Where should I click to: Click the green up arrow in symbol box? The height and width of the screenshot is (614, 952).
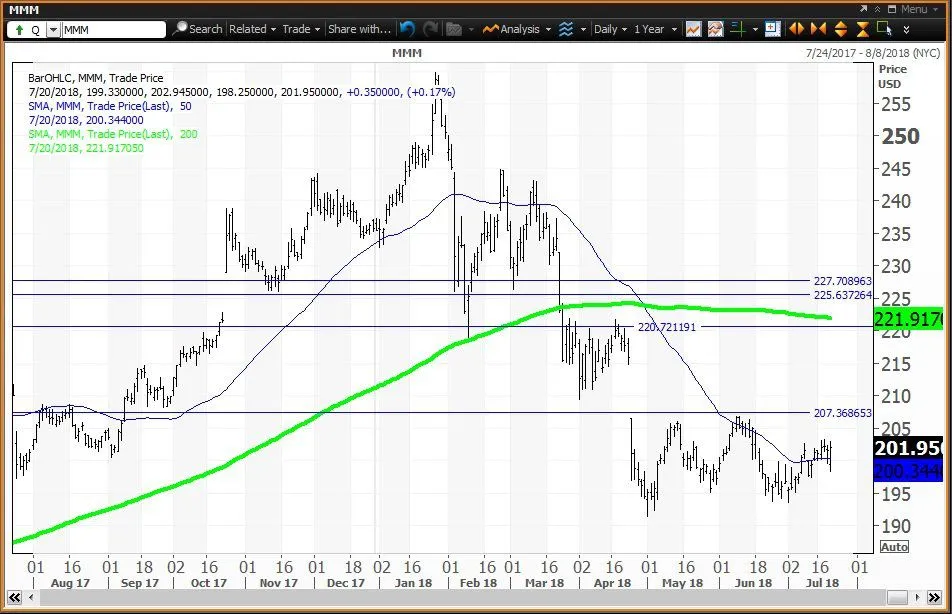19,29
